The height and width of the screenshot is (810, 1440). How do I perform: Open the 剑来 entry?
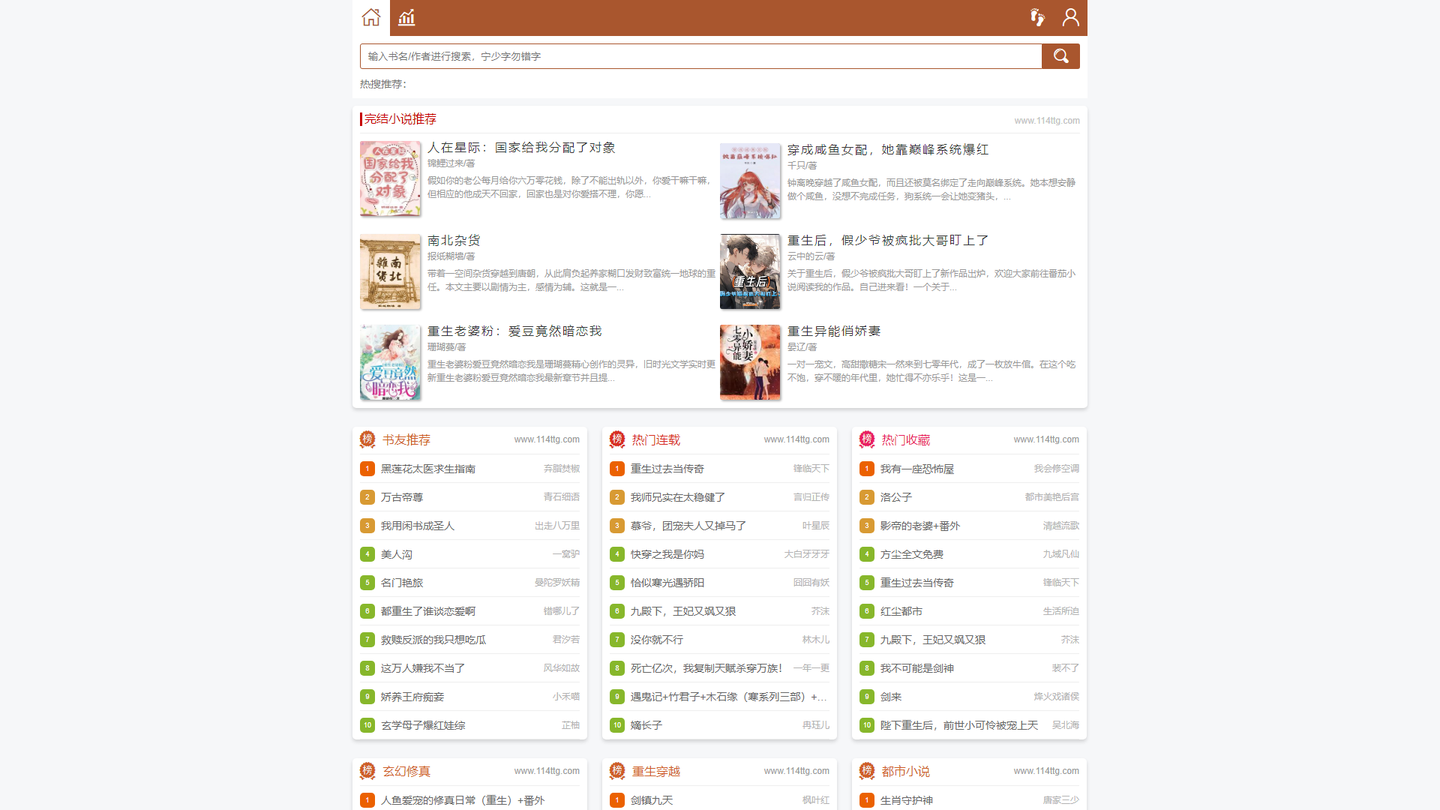pos(891,697)
